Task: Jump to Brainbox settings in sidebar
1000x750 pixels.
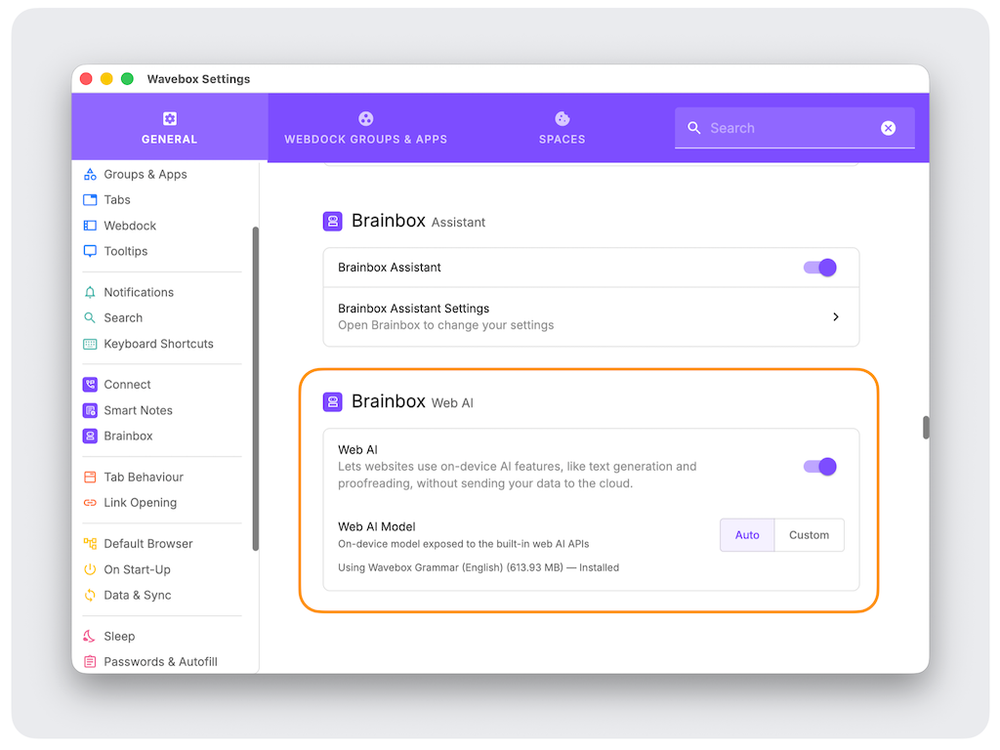Action: tap(128, 436)
